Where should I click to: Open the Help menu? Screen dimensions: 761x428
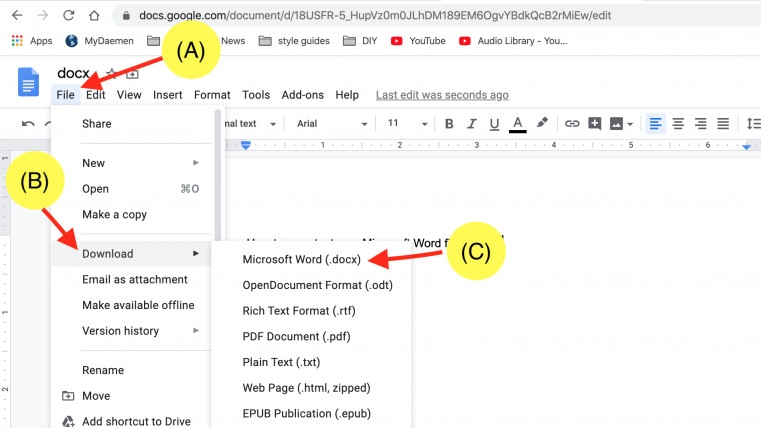pos(347,95)
